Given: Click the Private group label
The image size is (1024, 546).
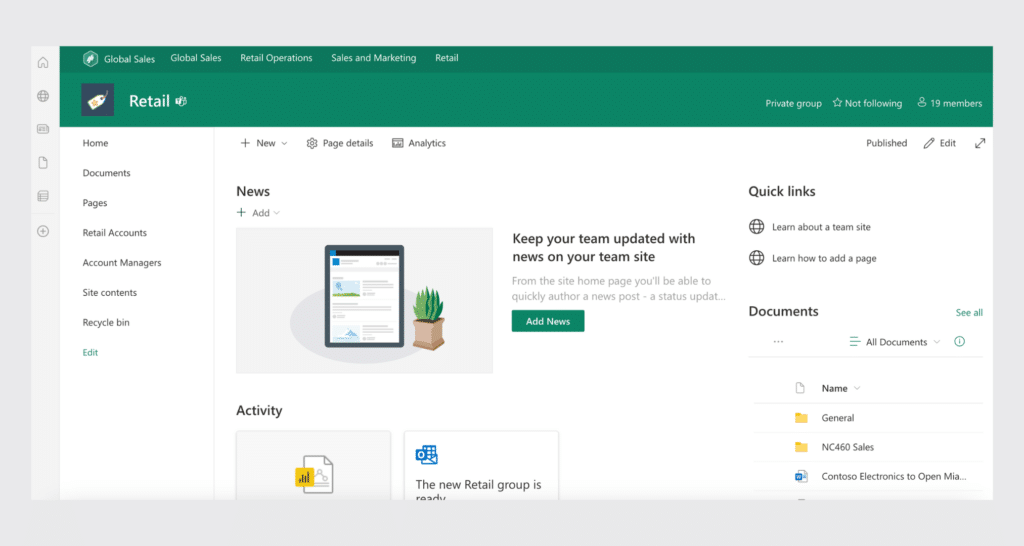Looking at the screenshot, I should 793,103.
